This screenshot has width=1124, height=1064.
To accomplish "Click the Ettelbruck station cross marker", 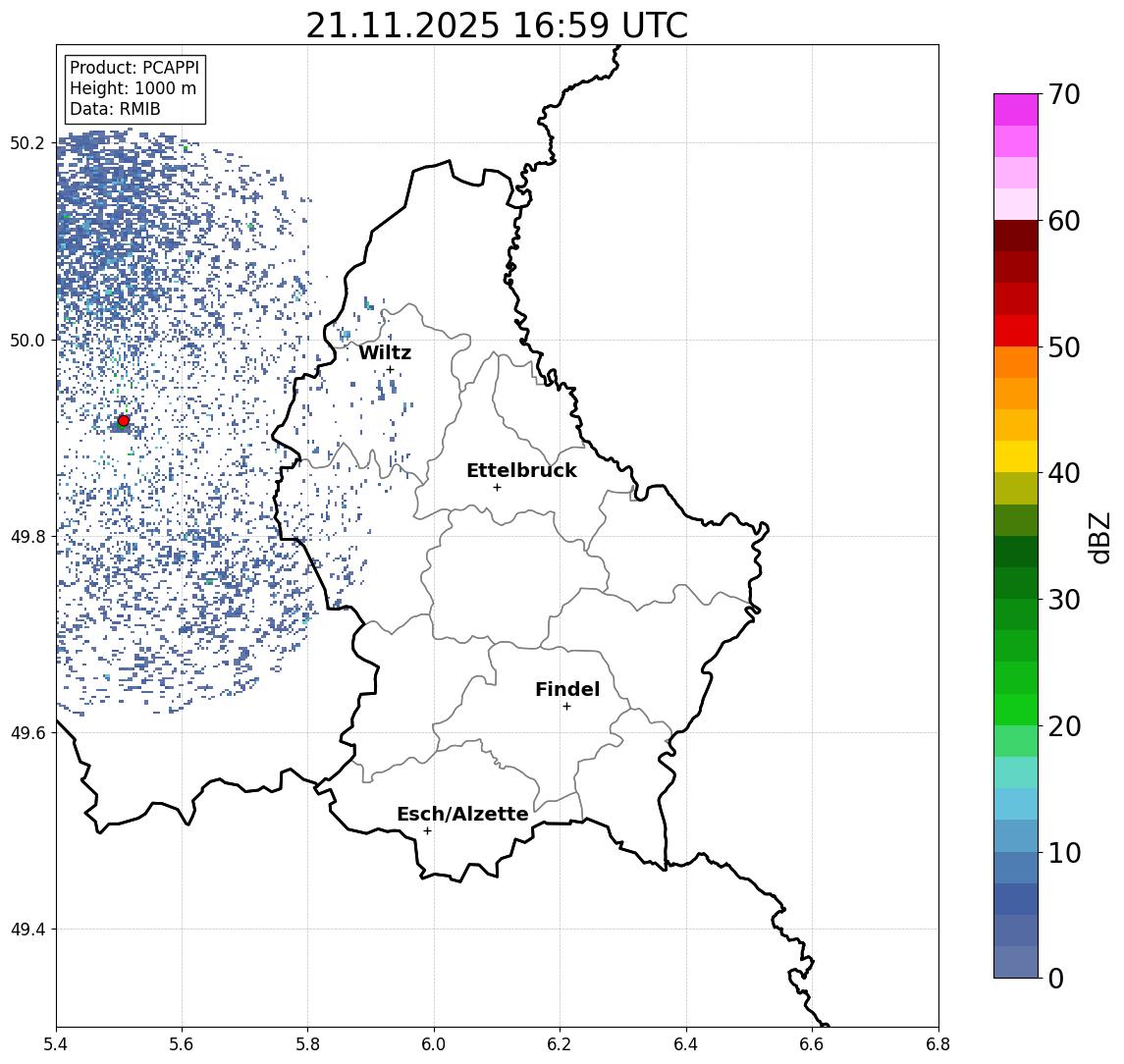I will 497,488.
